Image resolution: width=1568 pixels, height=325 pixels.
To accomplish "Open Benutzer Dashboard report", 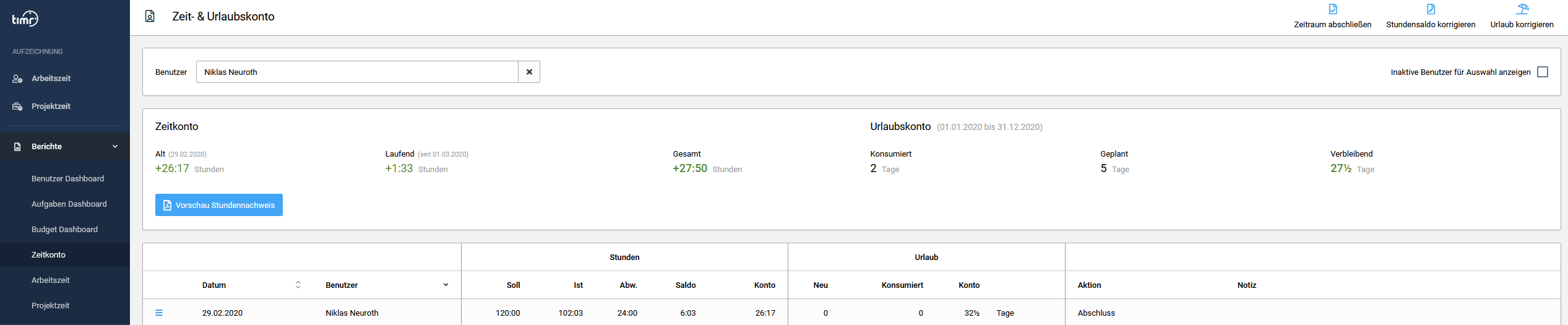I will pyautogui.click(x=67, y=179).
